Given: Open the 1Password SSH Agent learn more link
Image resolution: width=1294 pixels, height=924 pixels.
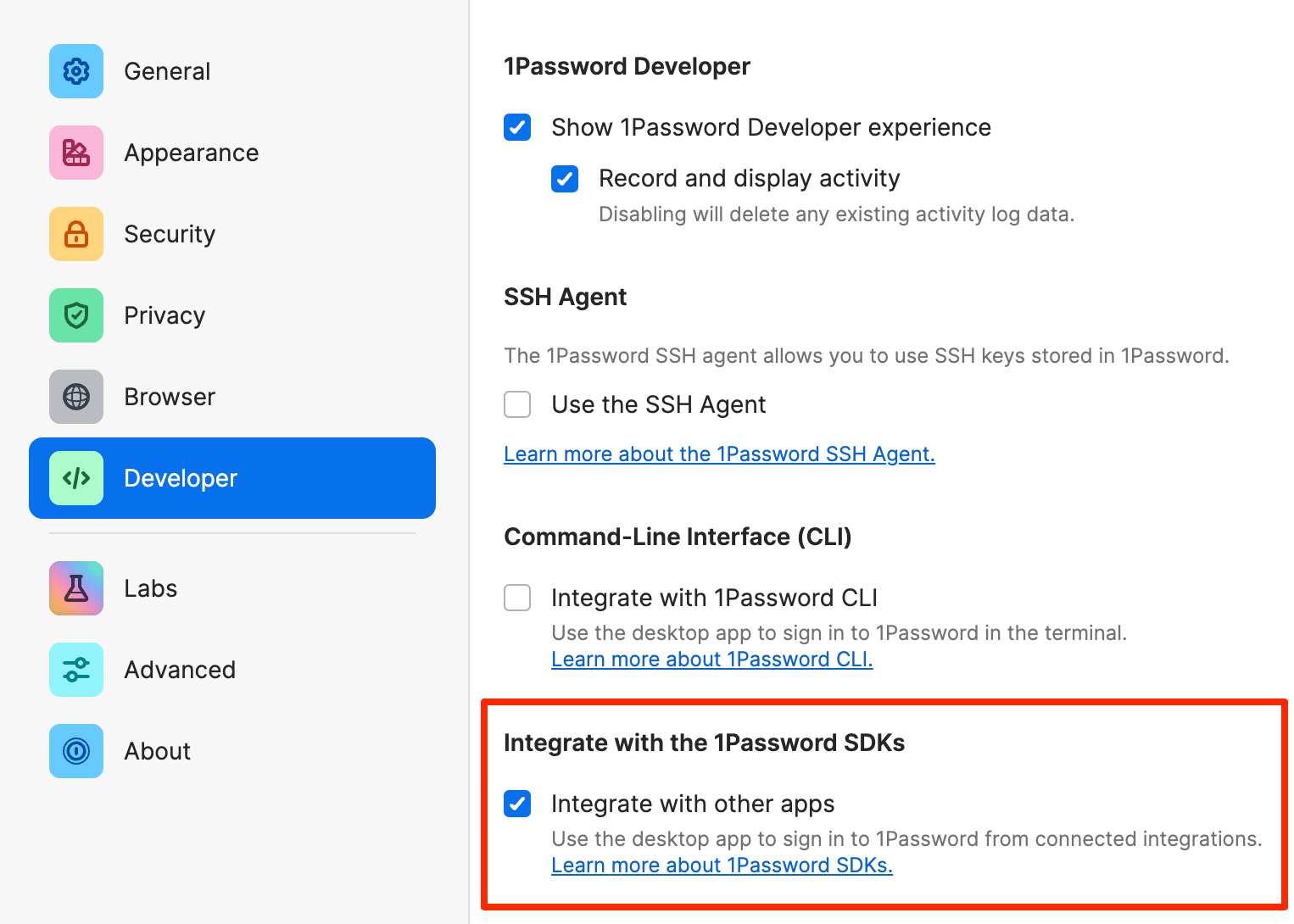Looking at the screenshot, I should (x=719, y=454).
